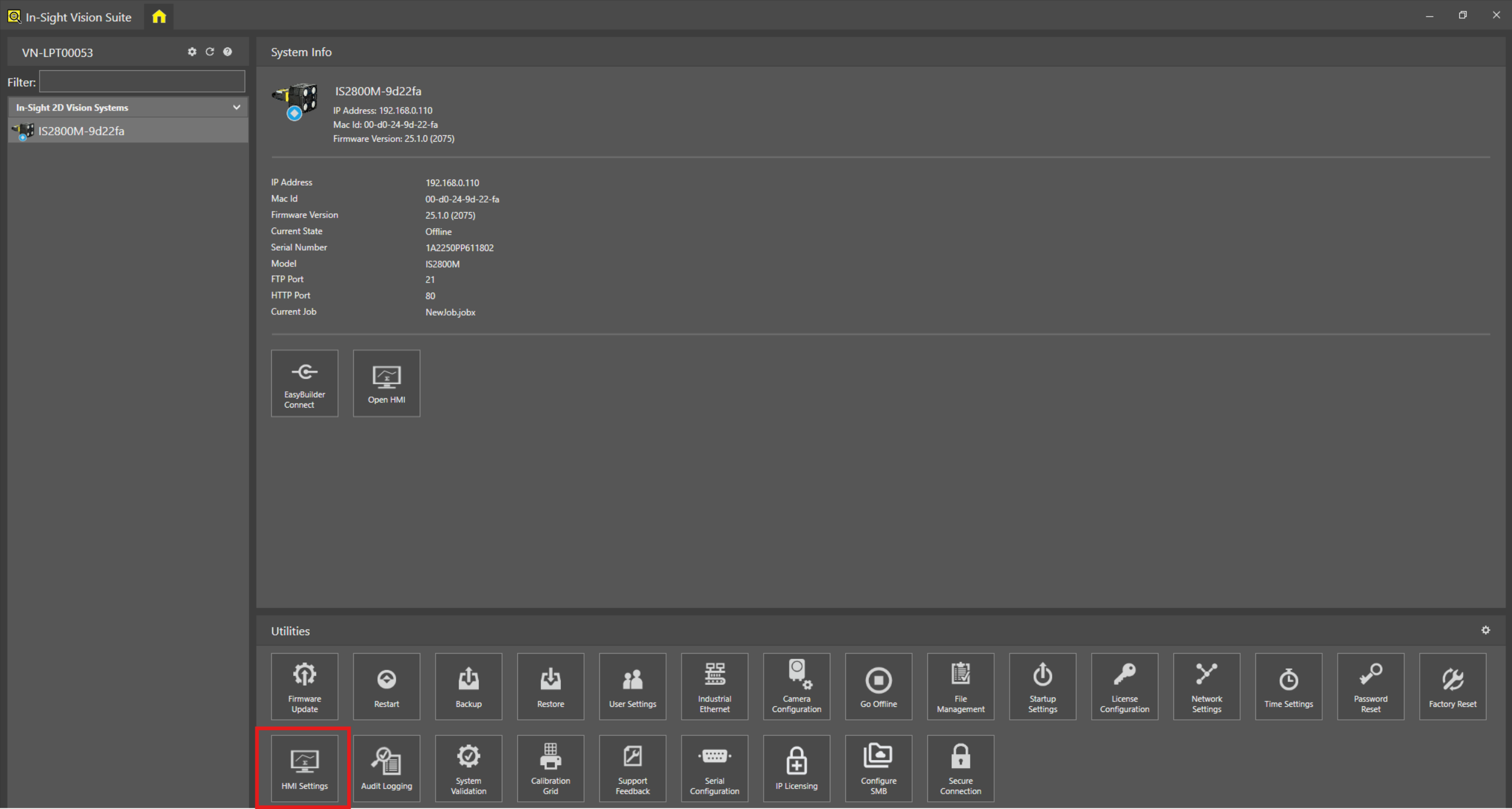The image size is (1512, 809).
Task: Click the Restart utility icon
Action: pyautogui.click(x=386, y=686)
